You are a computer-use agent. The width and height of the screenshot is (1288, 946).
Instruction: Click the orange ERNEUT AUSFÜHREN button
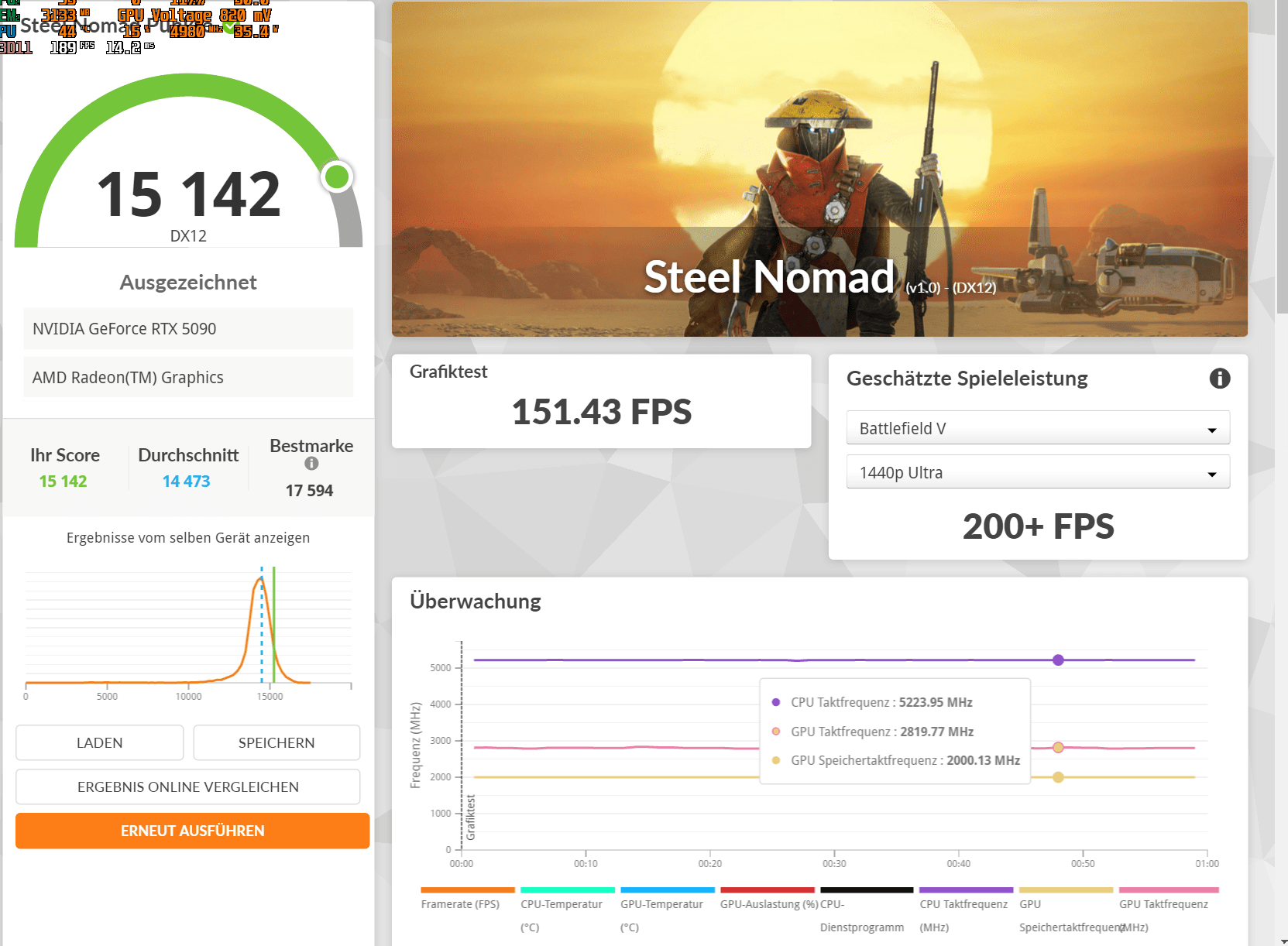(x=192, y=831)
